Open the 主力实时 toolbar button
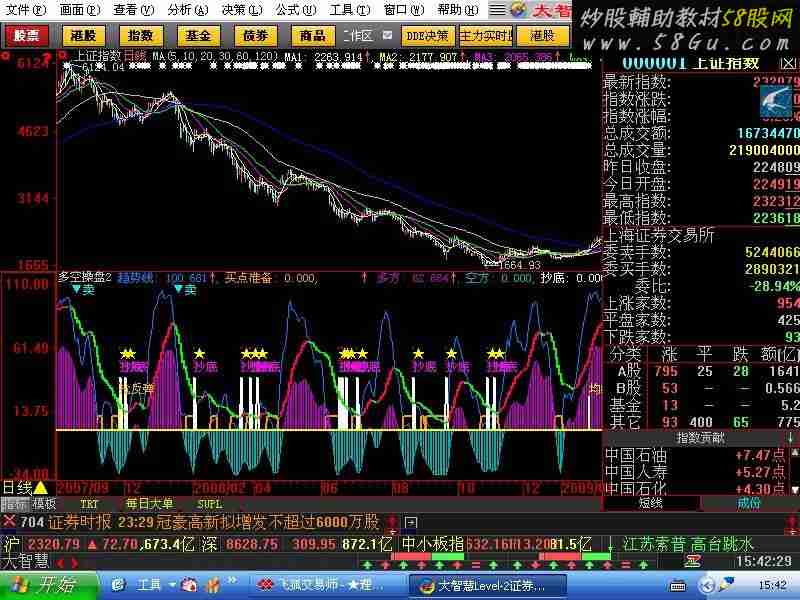This screenshot has width=800, height=600. tap(485, 36)
